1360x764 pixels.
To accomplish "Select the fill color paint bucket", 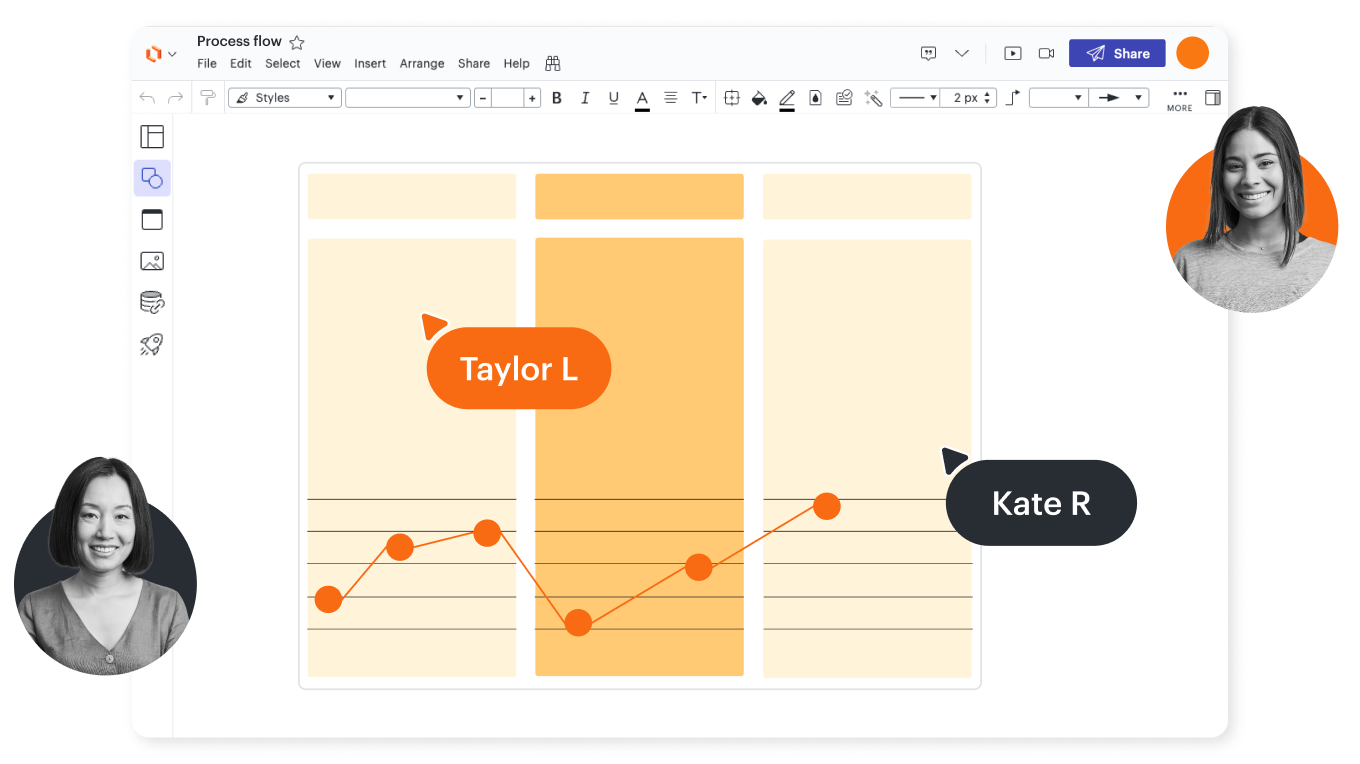I will [x=759, y=98].
